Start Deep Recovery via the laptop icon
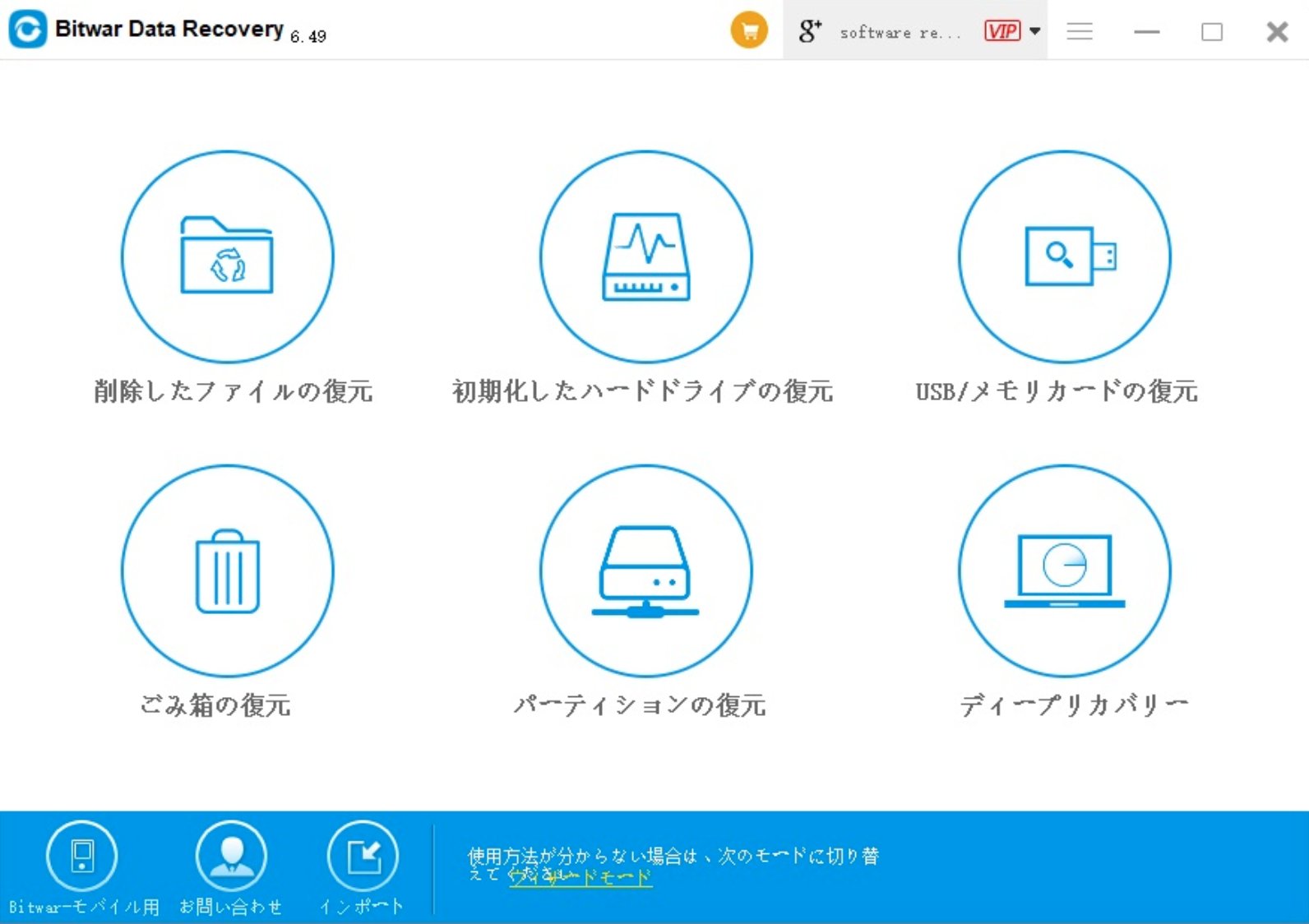 [1065, 571]
